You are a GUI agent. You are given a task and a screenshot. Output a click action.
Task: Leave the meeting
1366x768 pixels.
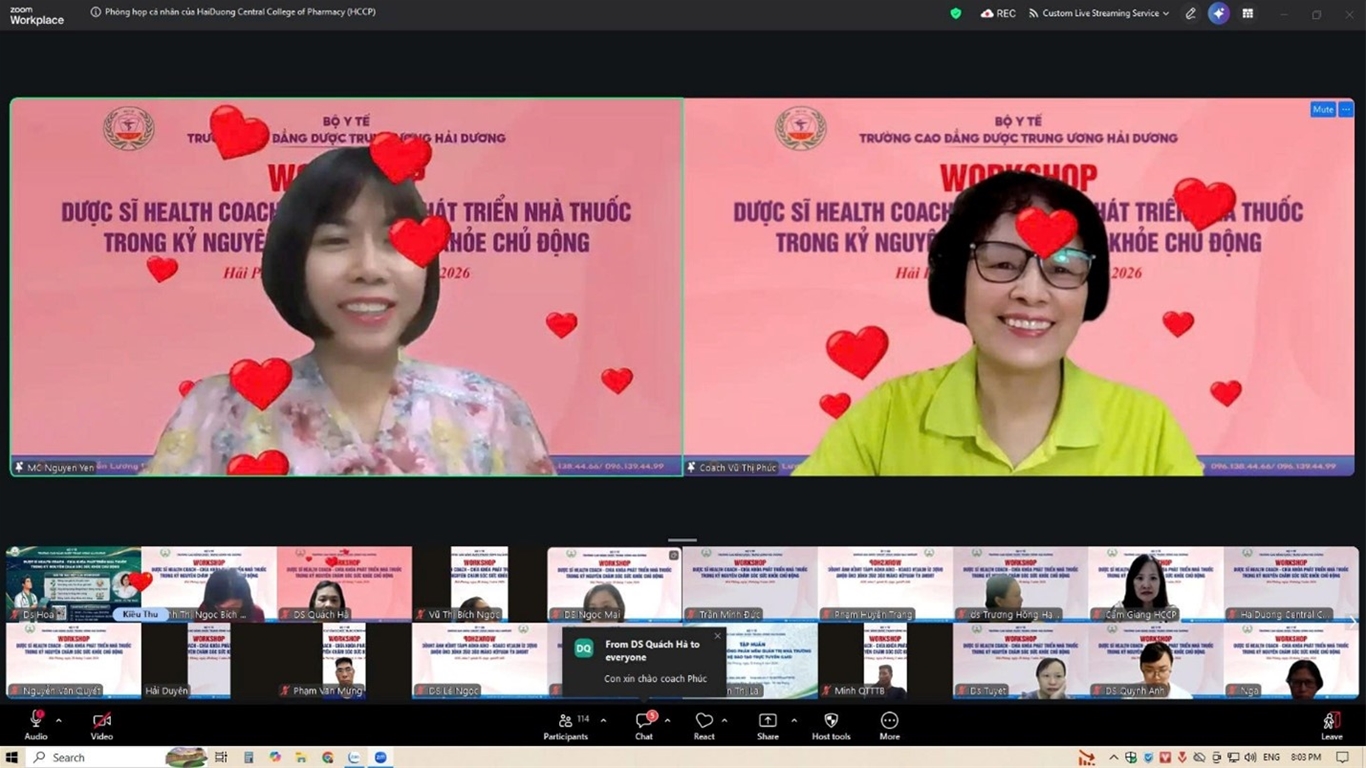coord(1331,726)
